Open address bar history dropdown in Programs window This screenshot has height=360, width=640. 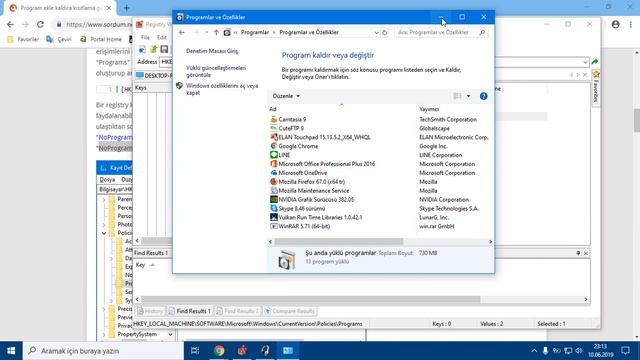(x=376, y=32)
